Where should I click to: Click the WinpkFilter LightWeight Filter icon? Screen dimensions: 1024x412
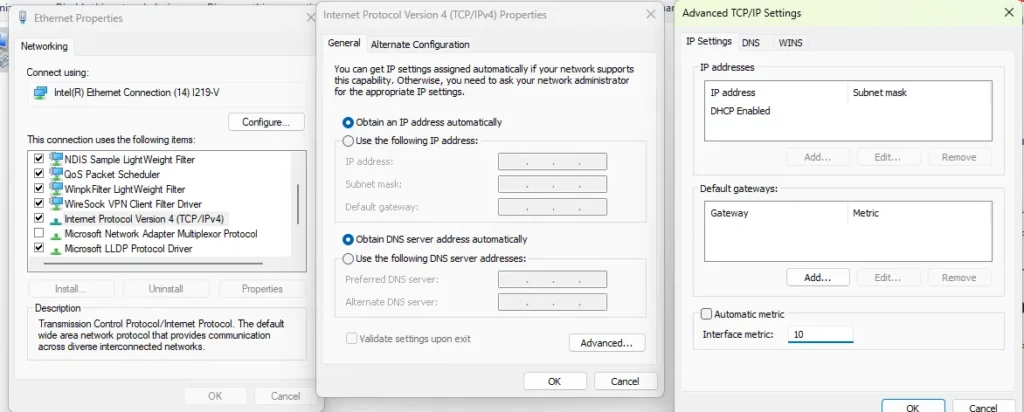pyautogui.click(x=57, y=189)
